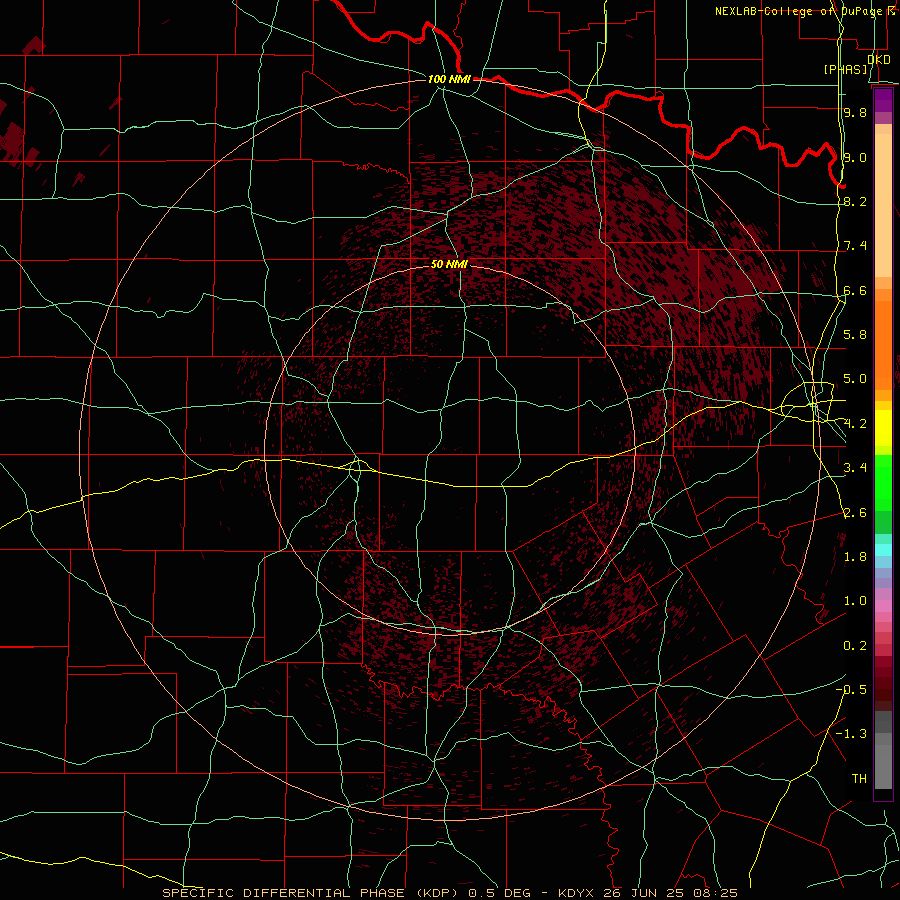Click the 1.0 legend value
Image resolution: width=900 pixels, height=900 pixels.
click(x=855, y=601)
